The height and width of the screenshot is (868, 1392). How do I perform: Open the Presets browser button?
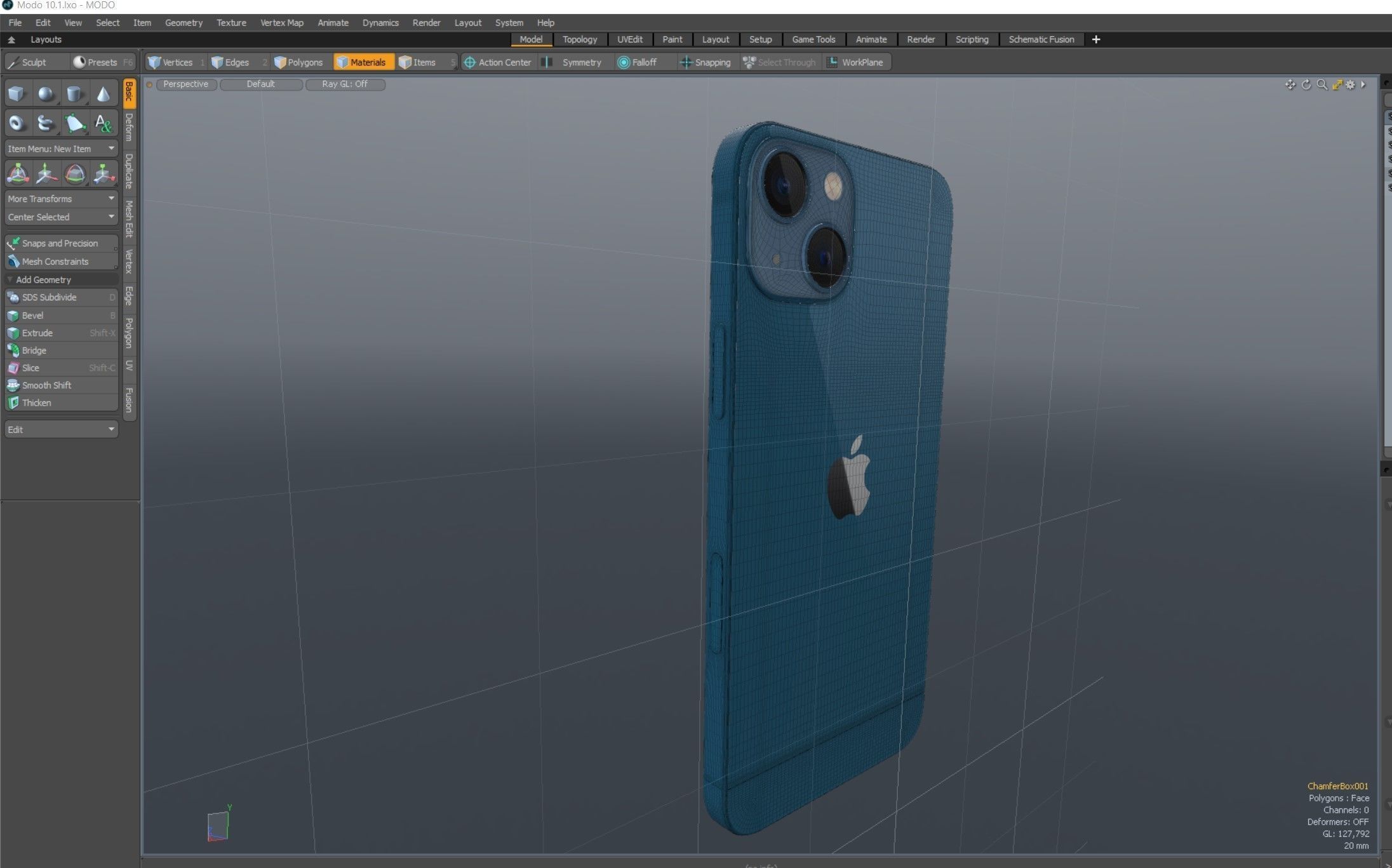(103, 62)
